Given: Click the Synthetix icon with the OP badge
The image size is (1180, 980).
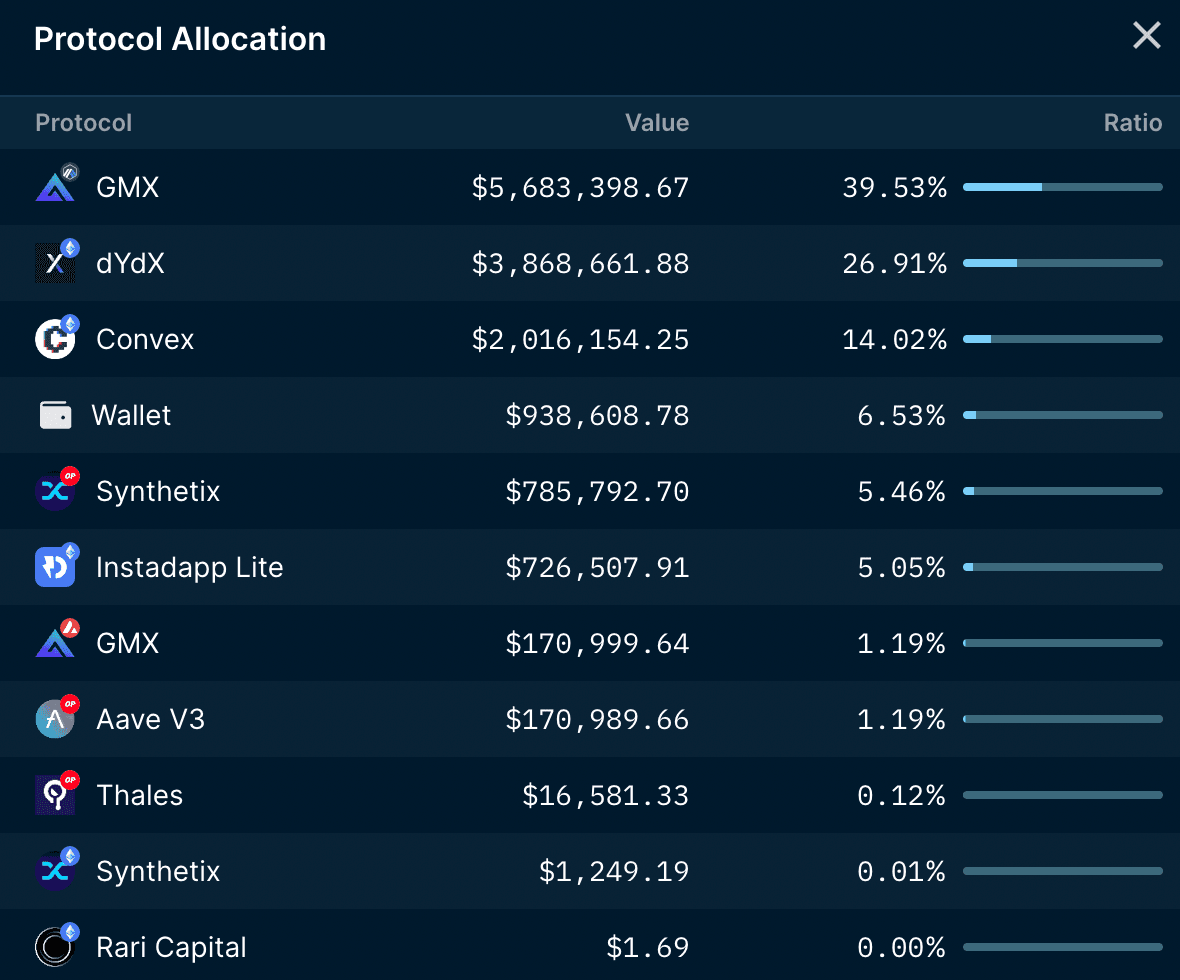Looking at the screenshot, I should [55, 491].
